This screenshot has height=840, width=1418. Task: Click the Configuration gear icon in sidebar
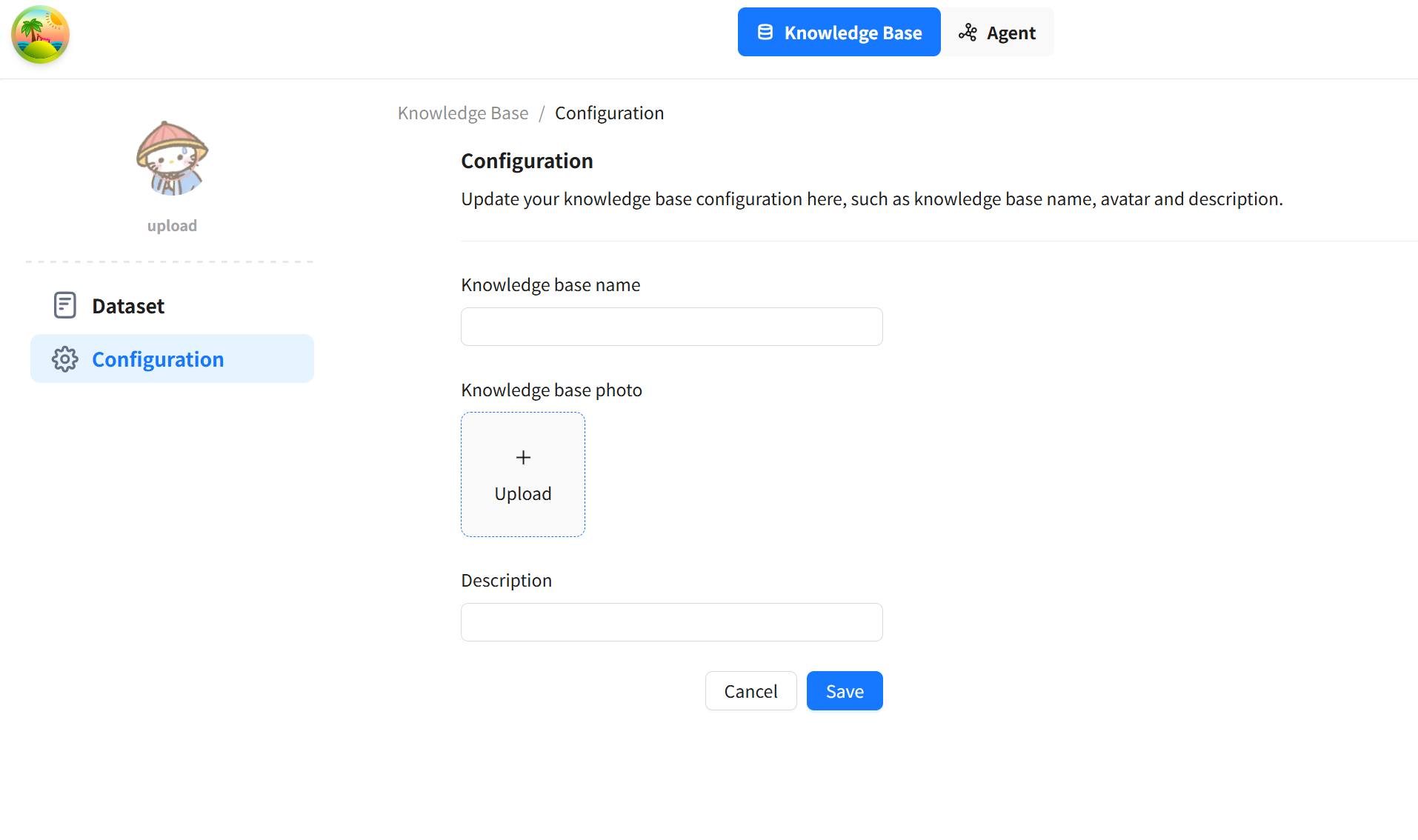click(x=65, y=359)
